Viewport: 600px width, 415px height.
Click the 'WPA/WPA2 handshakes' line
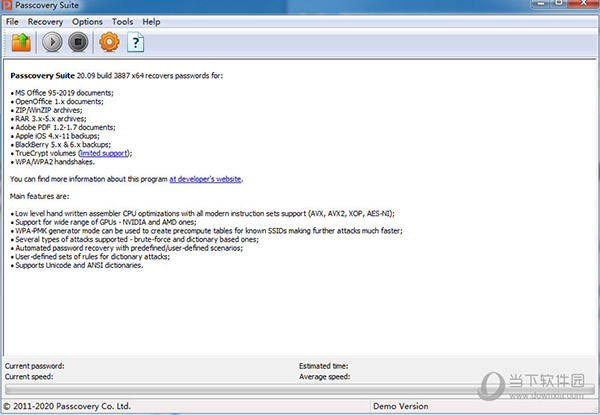tap(55, 162)
